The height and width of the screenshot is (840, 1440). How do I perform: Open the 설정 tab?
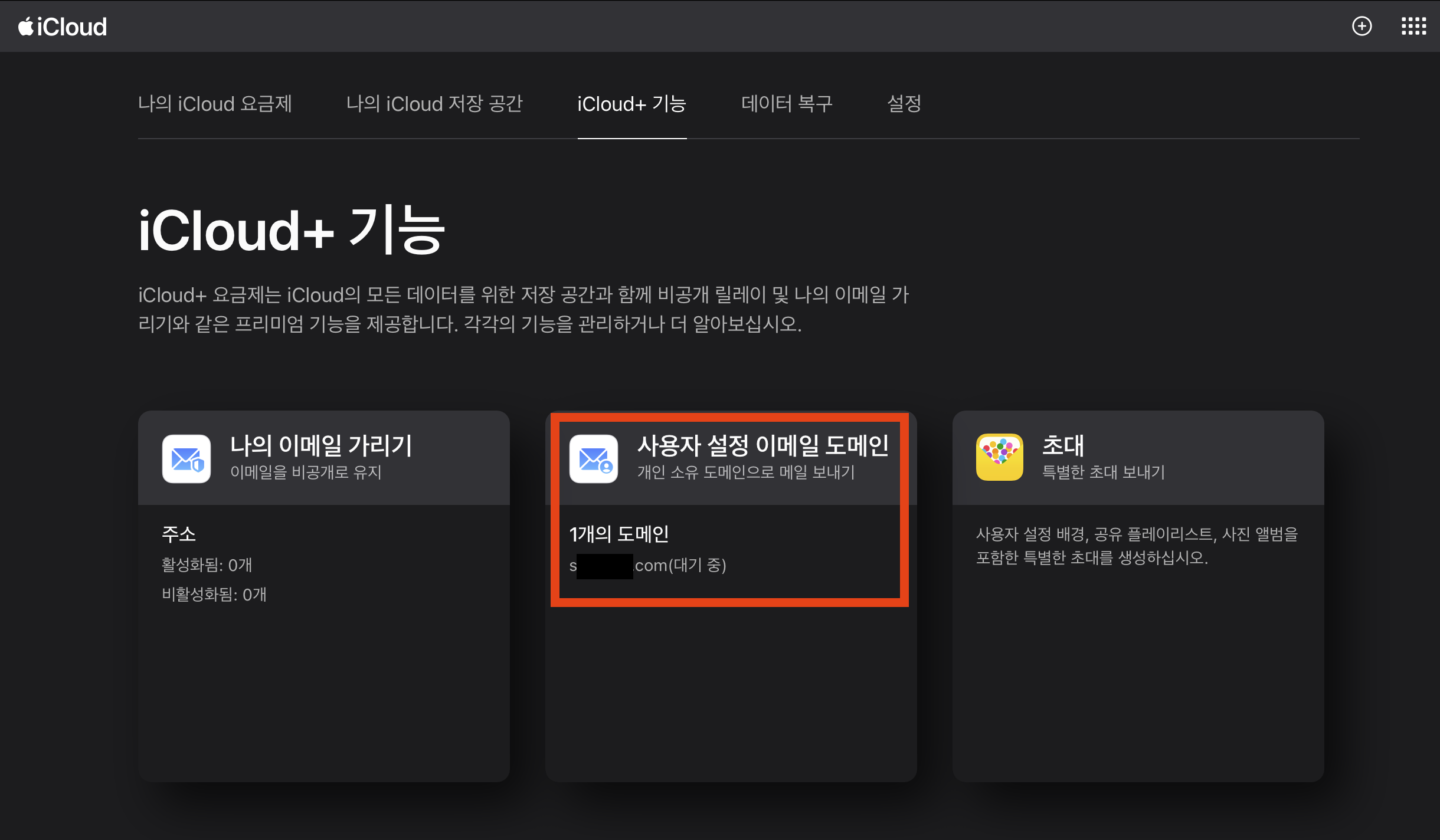point(904,104)
